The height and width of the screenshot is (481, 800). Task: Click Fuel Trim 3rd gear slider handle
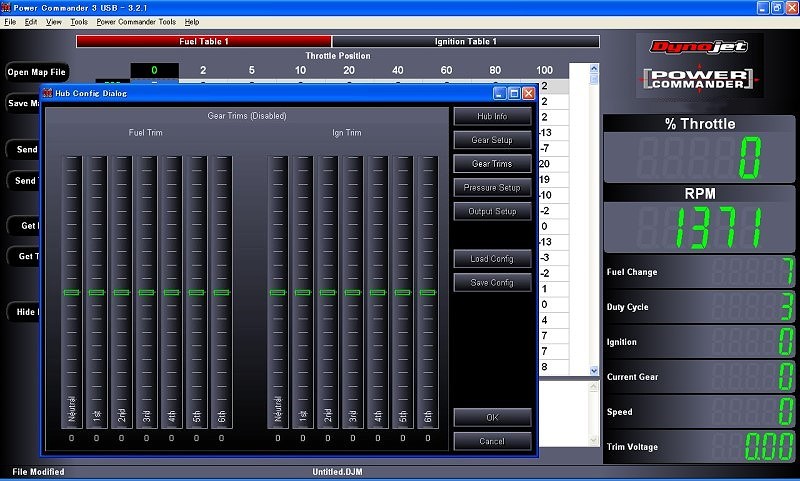[x=146, y=292]
